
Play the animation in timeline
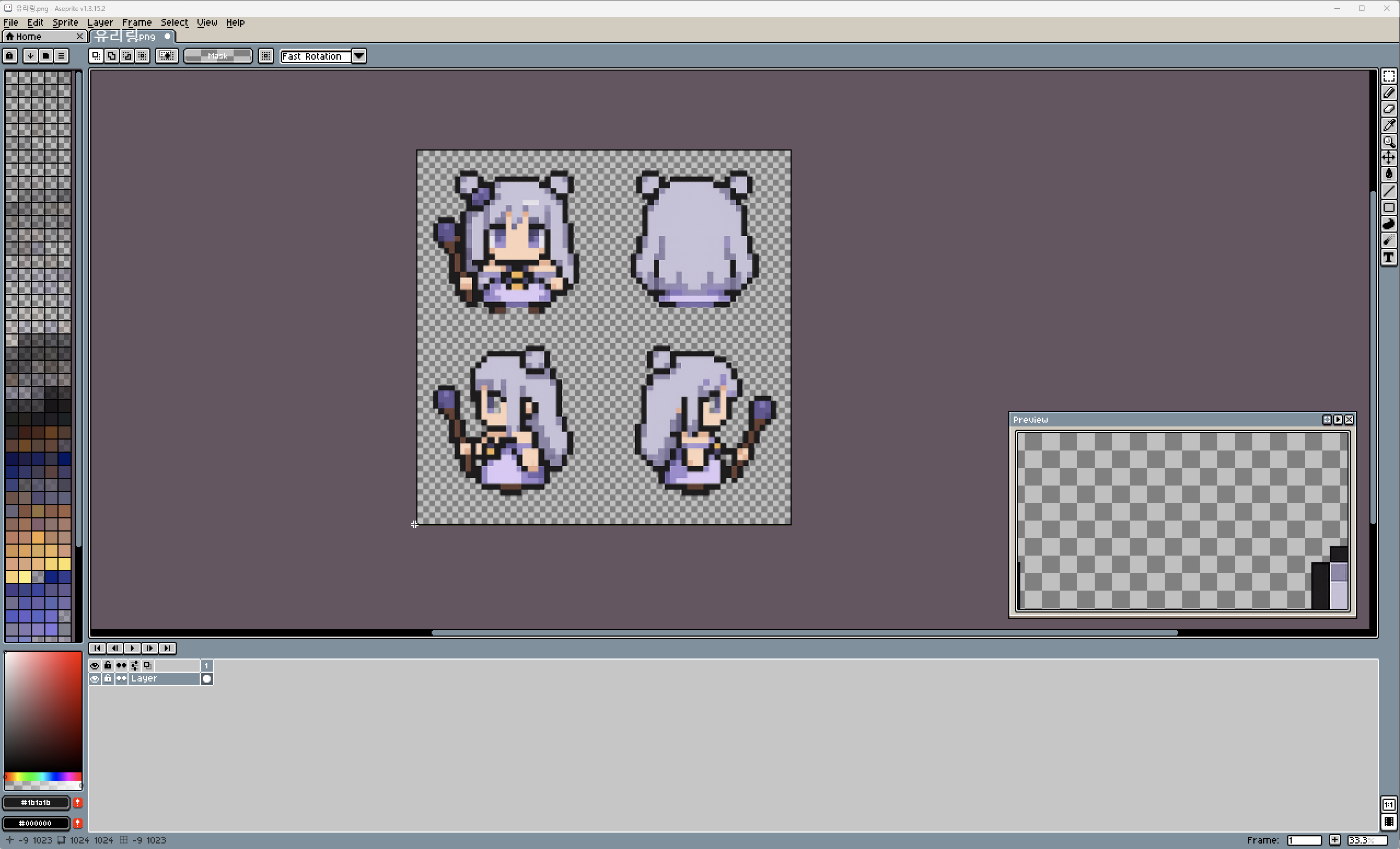tap(132, 648)
